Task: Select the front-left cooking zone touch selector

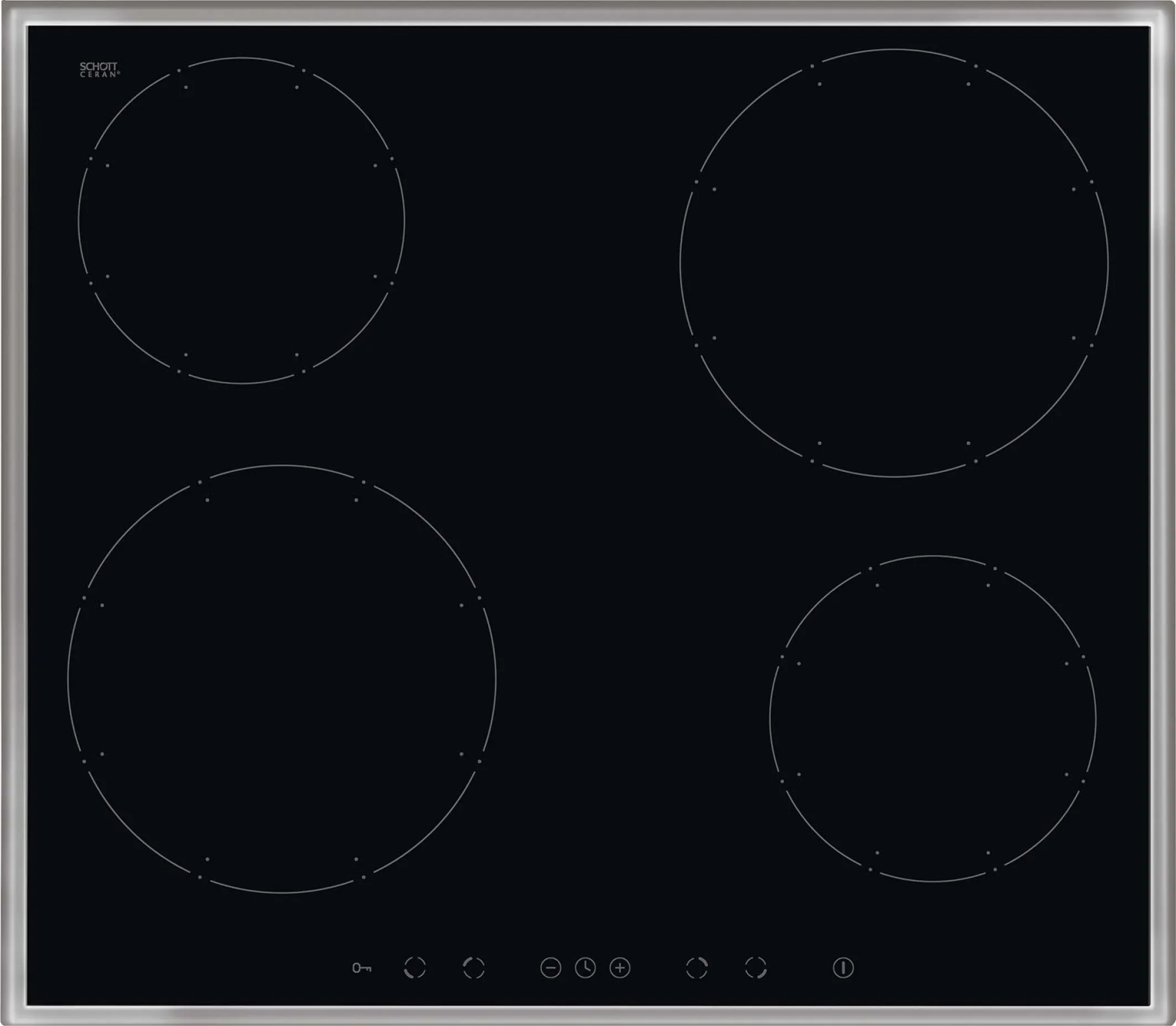Action: tap(414, 967)
